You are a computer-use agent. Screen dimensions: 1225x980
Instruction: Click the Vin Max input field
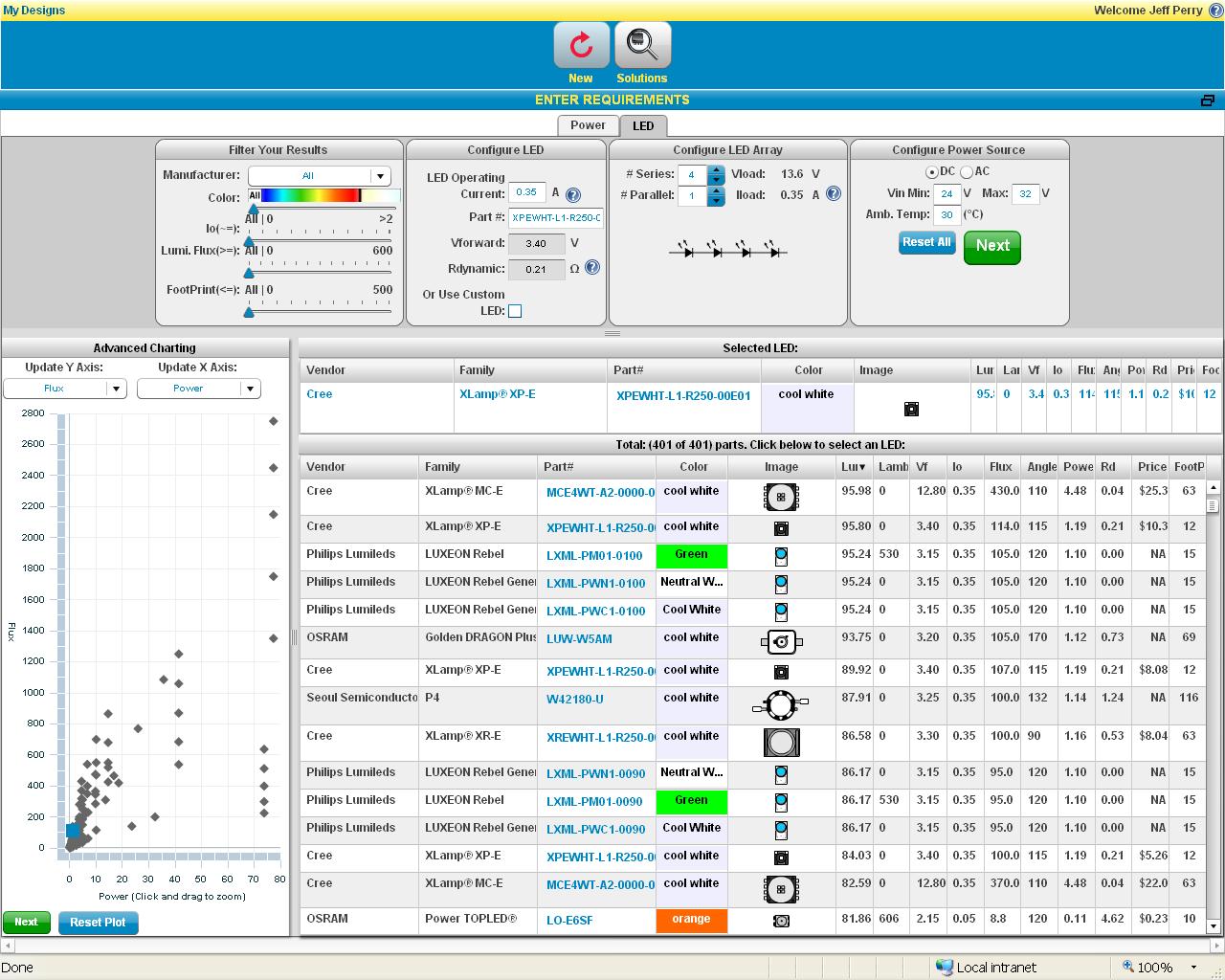click(1025, 193)
